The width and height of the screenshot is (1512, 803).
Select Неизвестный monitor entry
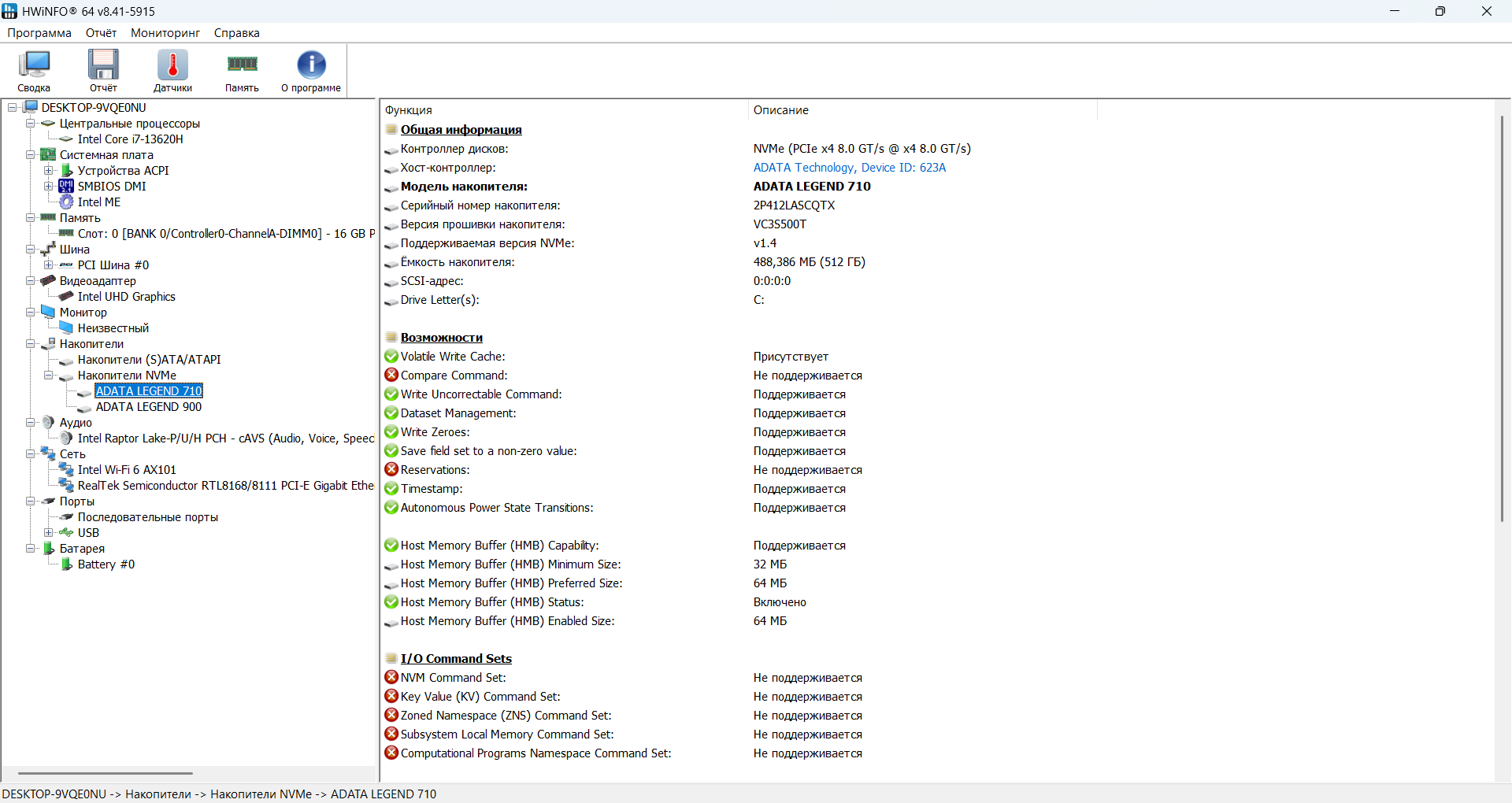pyautogui.click(x=113, y=328)
